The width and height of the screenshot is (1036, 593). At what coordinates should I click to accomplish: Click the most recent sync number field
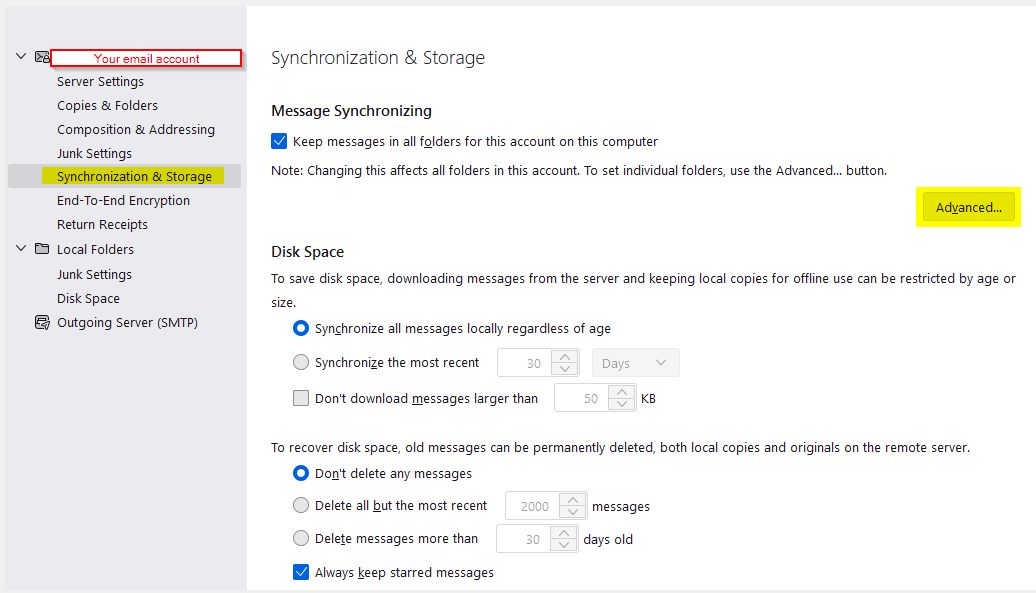point(525,363)
